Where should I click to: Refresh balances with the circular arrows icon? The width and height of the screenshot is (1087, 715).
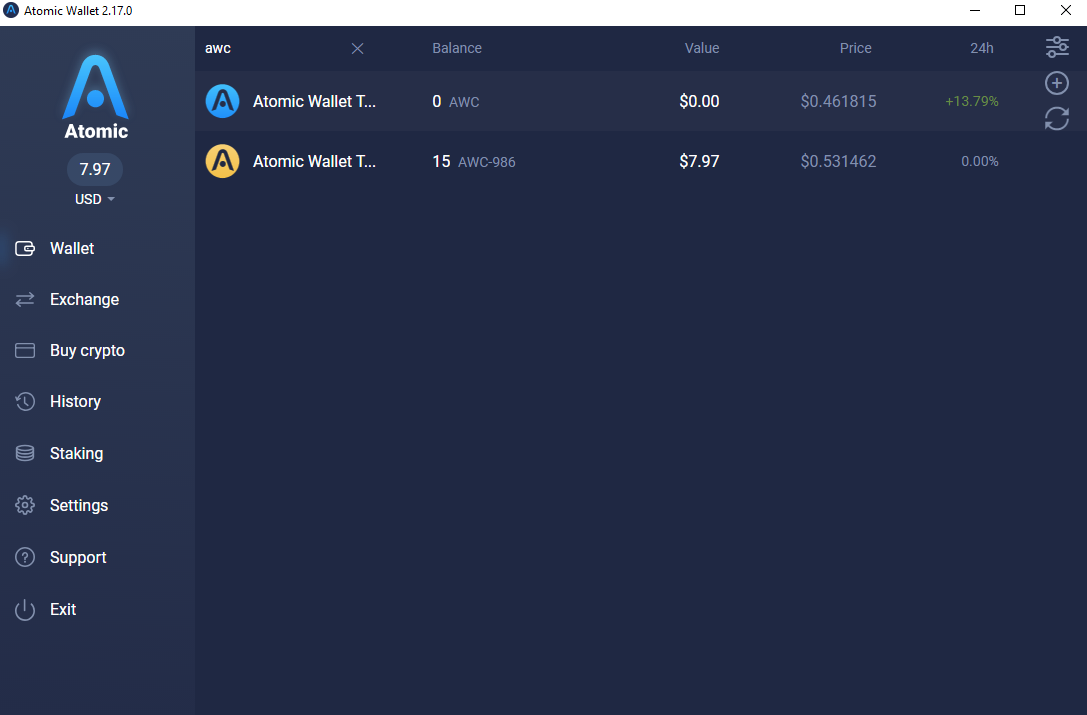pos(1056,119)
